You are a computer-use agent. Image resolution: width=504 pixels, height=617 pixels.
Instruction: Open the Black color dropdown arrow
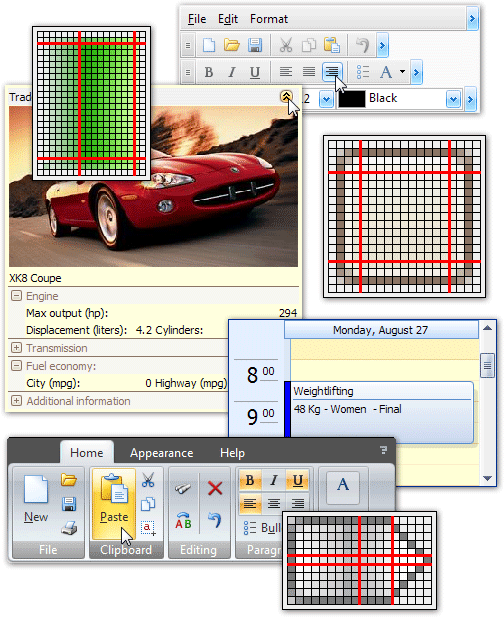coord(453,99)
